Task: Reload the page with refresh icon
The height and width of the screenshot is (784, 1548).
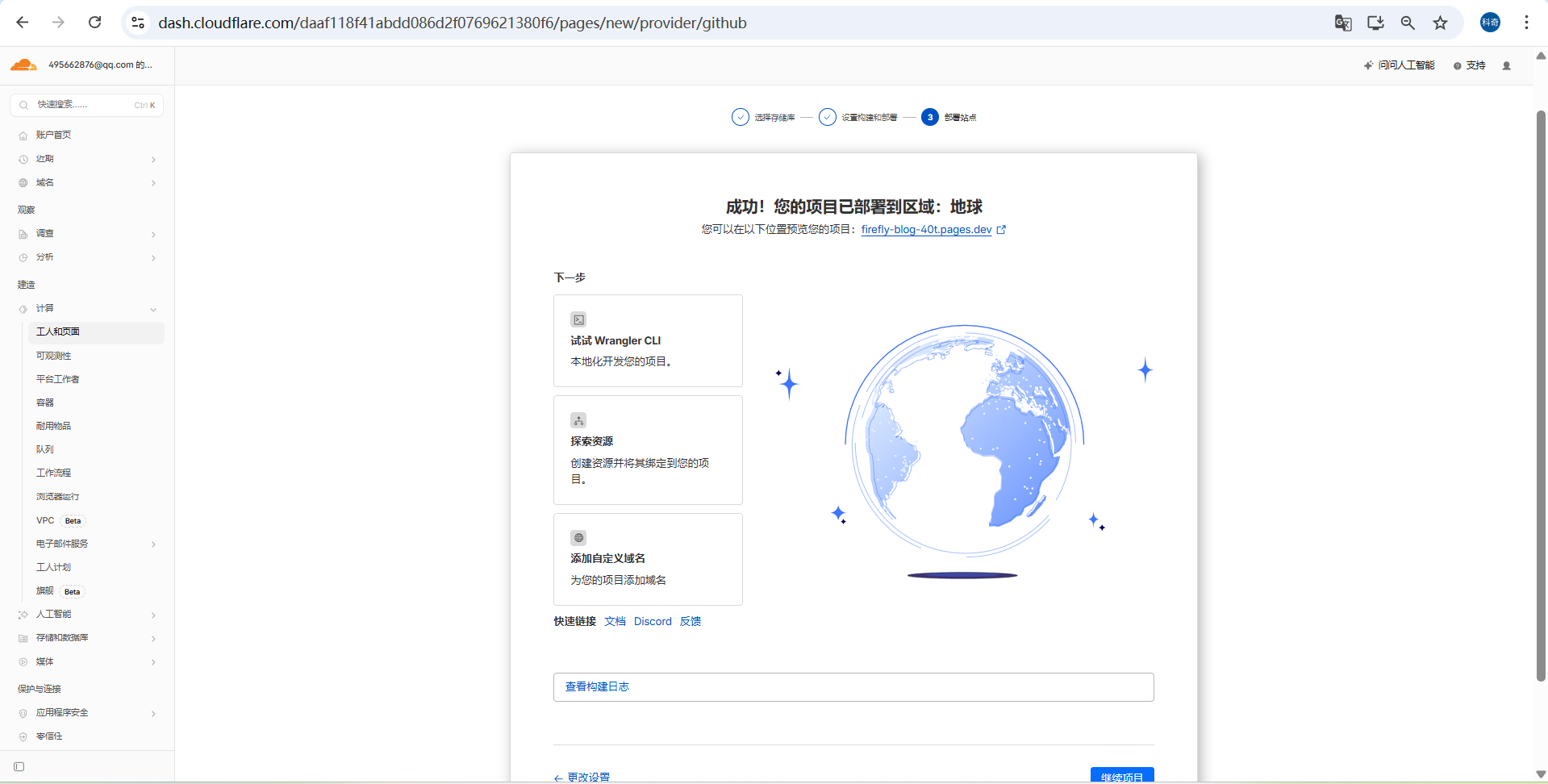Action: (94, 23)
